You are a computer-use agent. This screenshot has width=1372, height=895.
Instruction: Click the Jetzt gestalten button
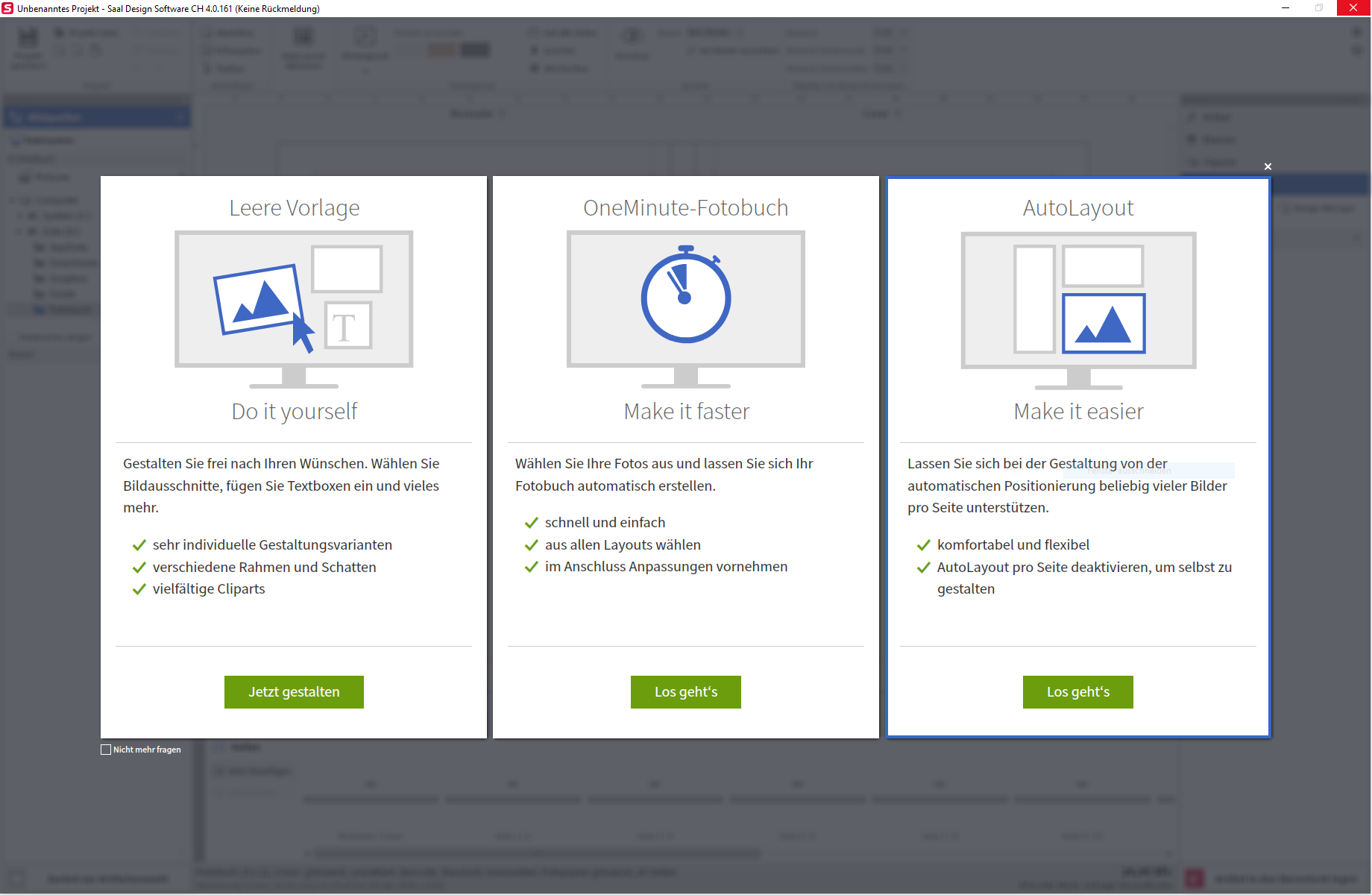pos(294,692)
